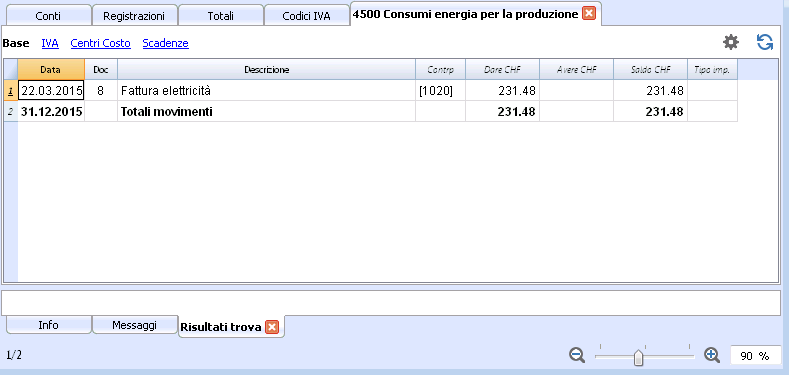This screenshot has height=375, width=789.
Task: Click the zoom out magnifier icon
Action: (577, 355)
